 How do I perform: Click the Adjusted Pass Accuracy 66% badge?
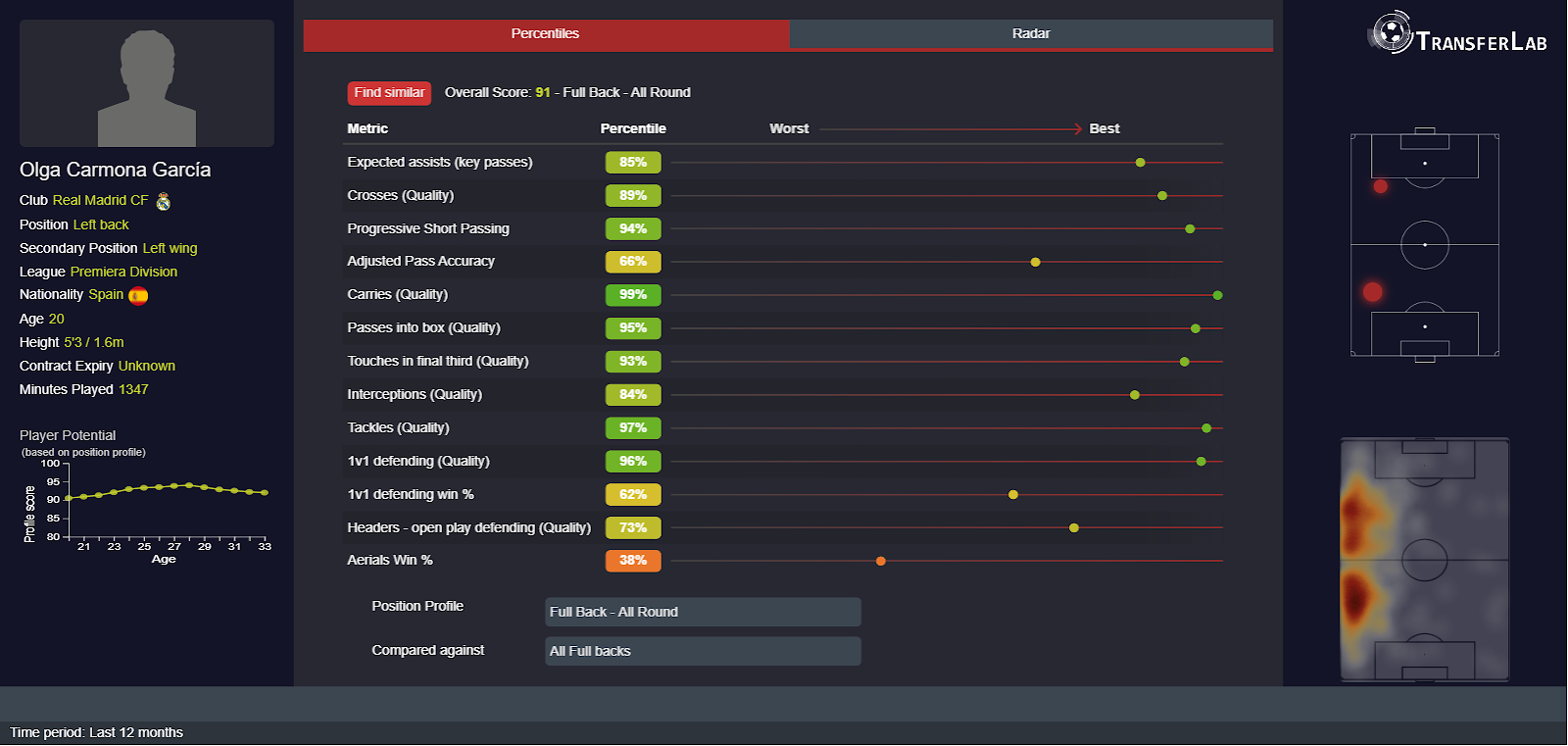tap(633, 262)
